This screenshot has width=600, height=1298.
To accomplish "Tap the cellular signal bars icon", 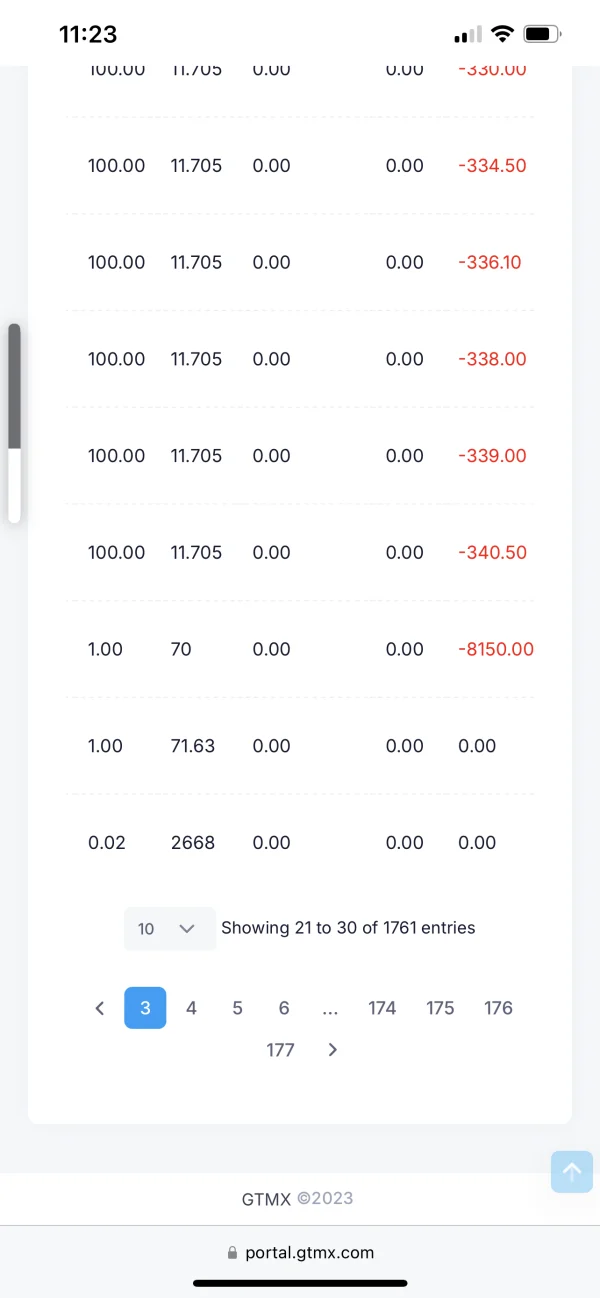I will (x=467, y=35).
